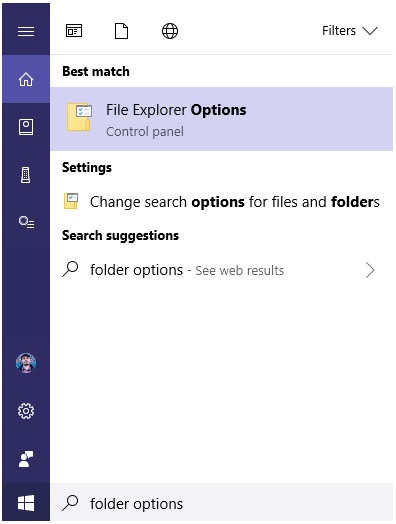Click the File Explorer Options folder icon
This screenshot has height=524, width=396.
[79, 117]
